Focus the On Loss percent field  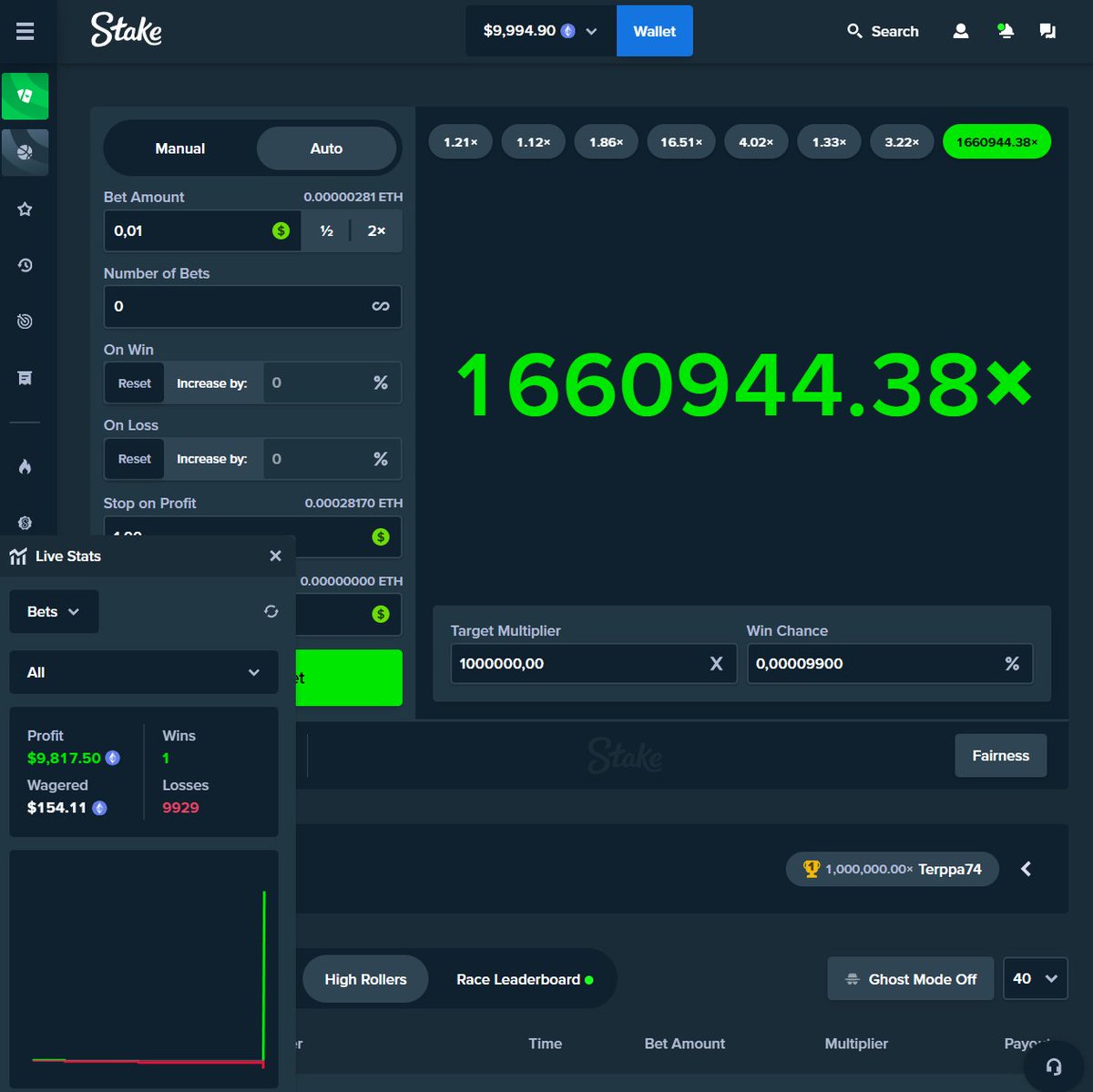tap(332, 459)
